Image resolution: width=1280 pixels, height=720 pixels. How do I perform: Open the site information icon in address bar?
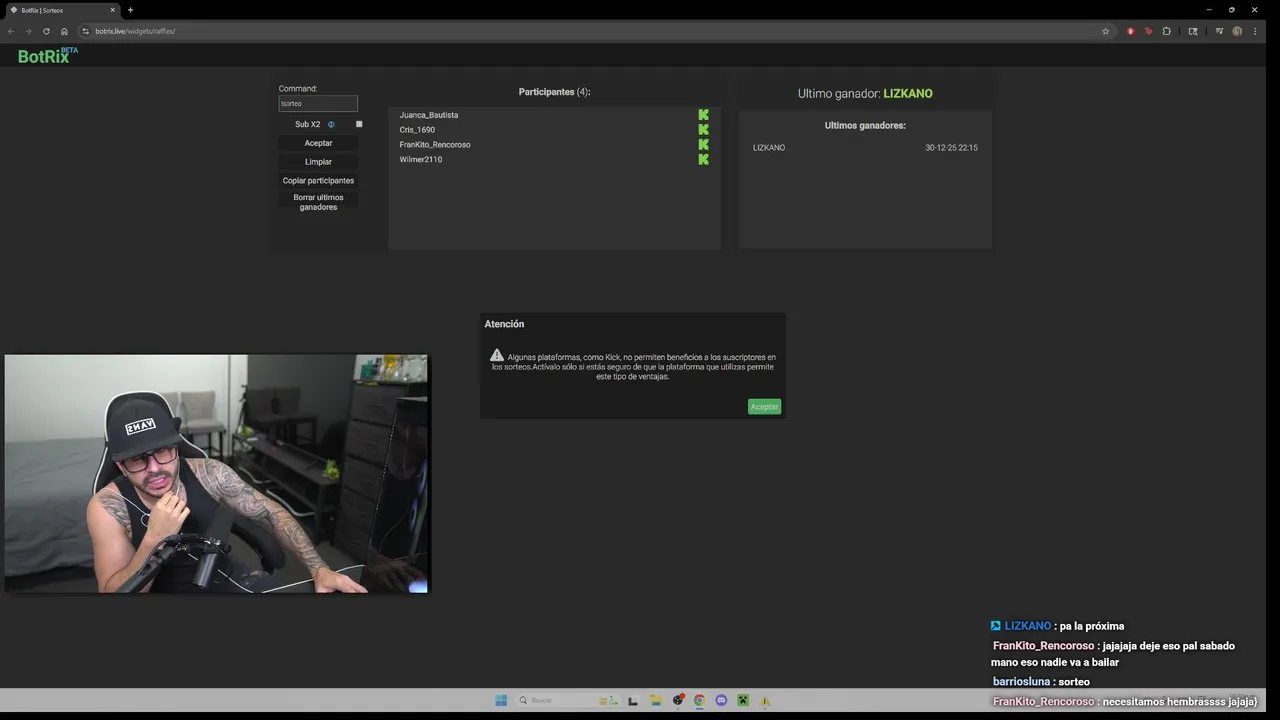tap(85, 31)
